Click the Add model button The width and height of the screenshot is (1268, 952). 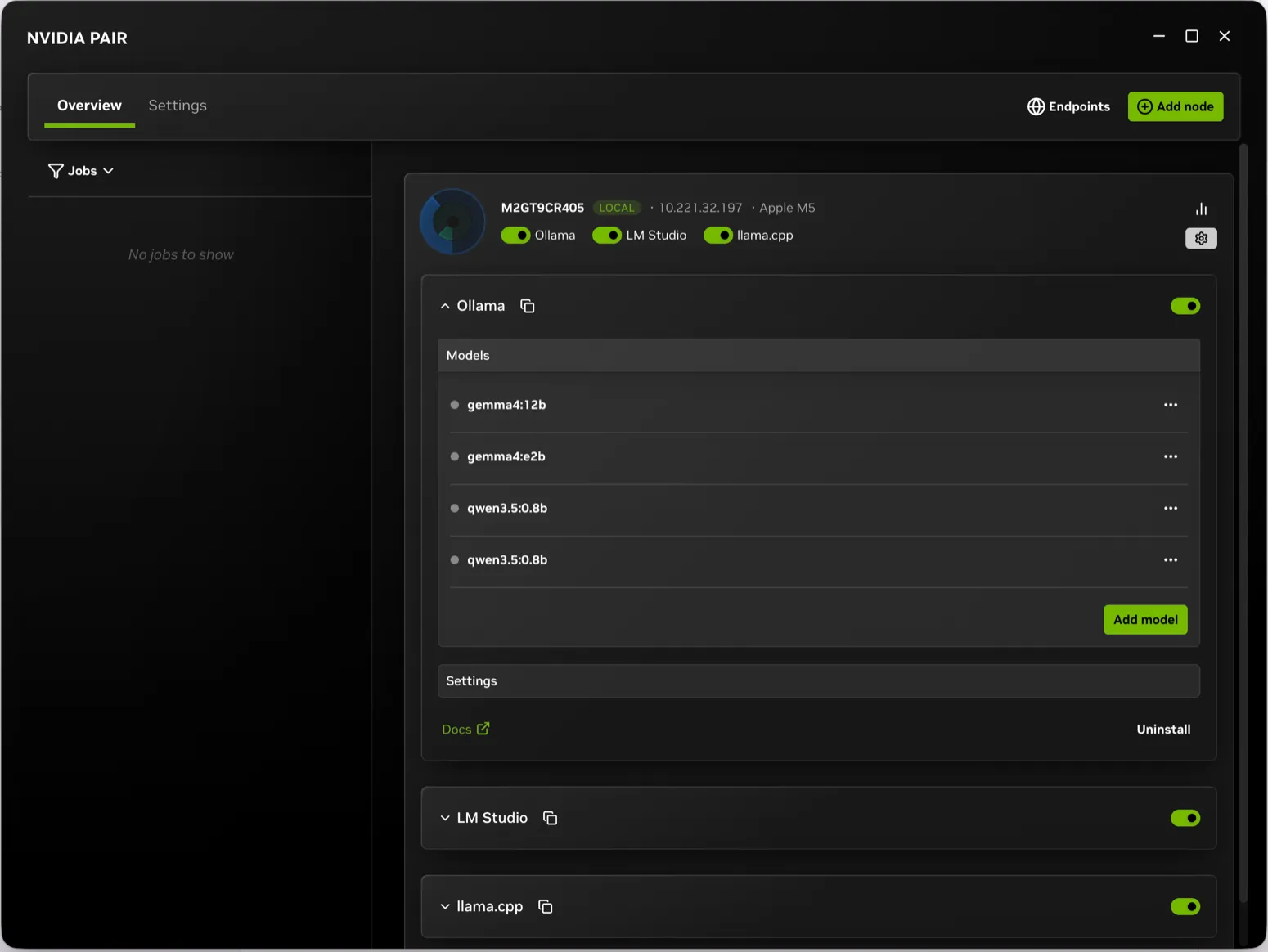pyautogui.click(x=1145, y=620)
